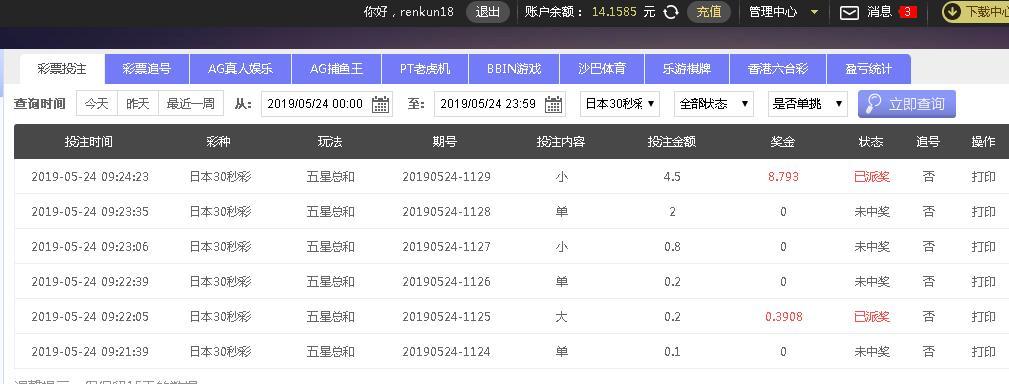Click the 立即查询 search button
The width and height of the screenshot is (1009, 384).
click(907, 104)
